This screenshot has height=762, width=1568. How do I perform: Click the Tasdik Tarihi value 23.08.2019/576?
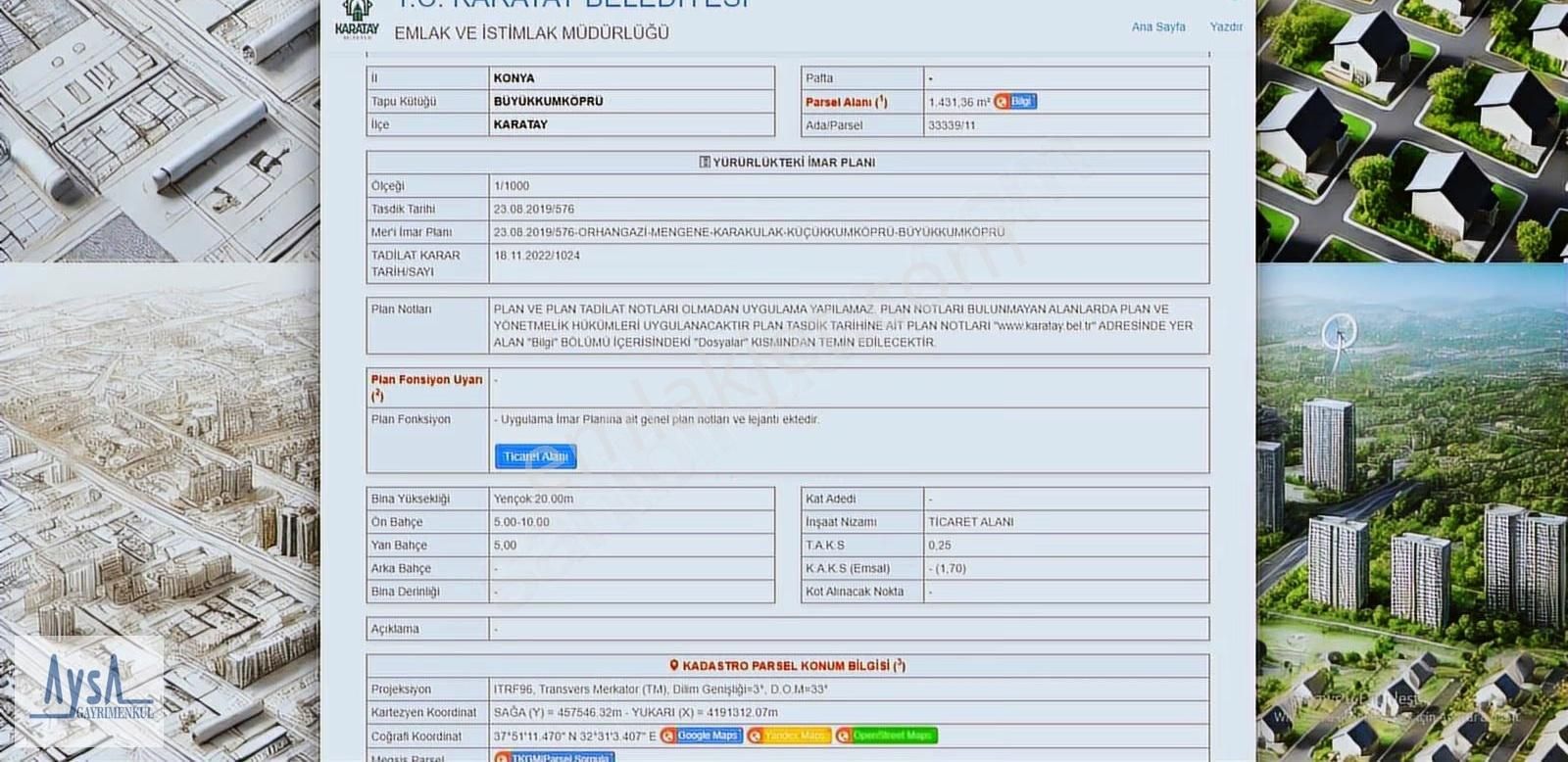[x=534, y=210]
